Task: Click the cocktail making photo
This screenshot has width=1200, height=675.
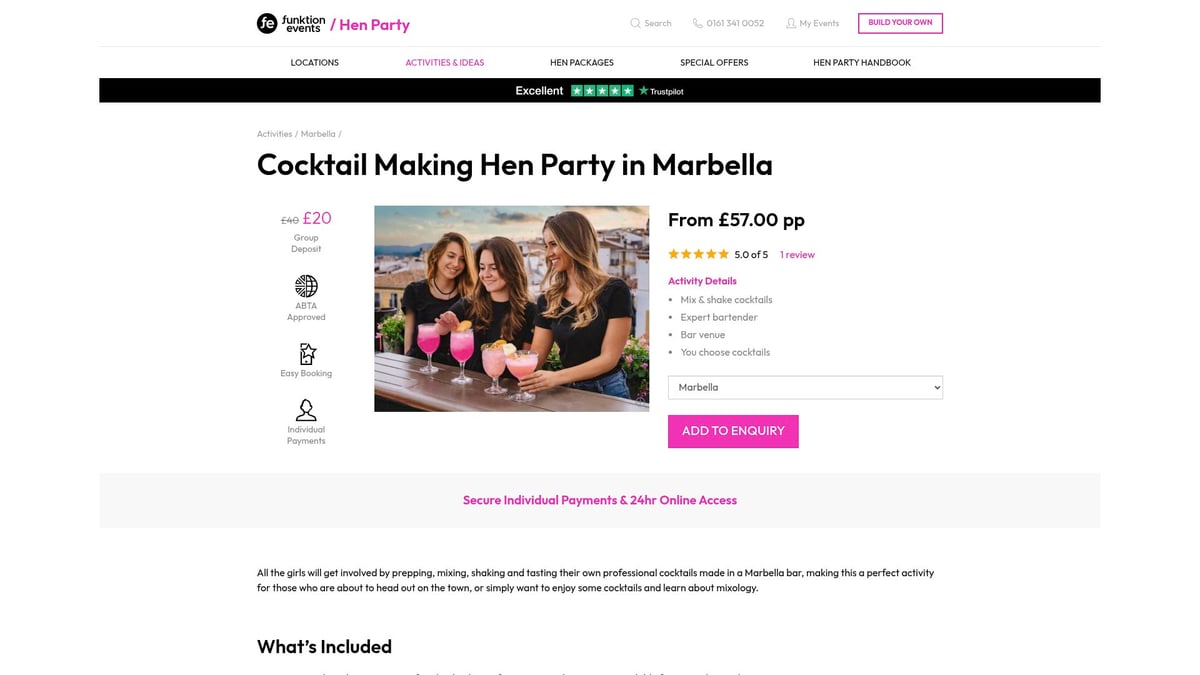Action: pyautogui.click(x=511, y=308)
